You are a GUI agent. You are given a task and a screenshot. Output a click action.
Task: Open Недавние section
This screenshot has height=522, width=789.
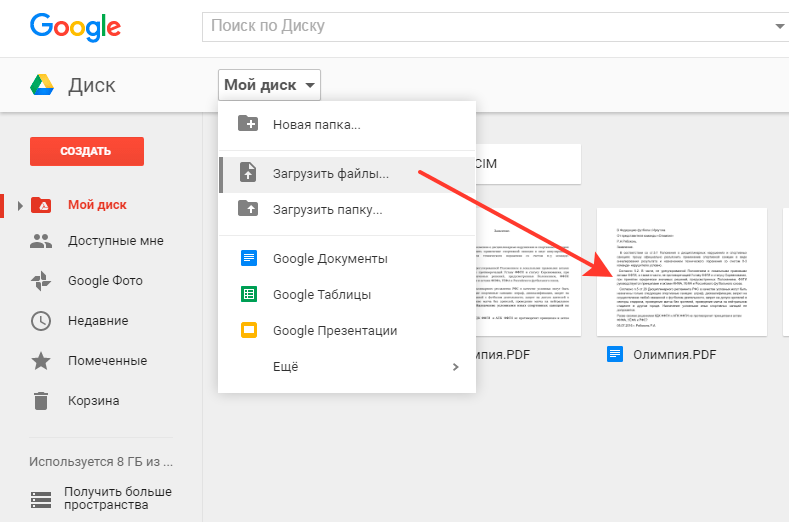(98, 321)
